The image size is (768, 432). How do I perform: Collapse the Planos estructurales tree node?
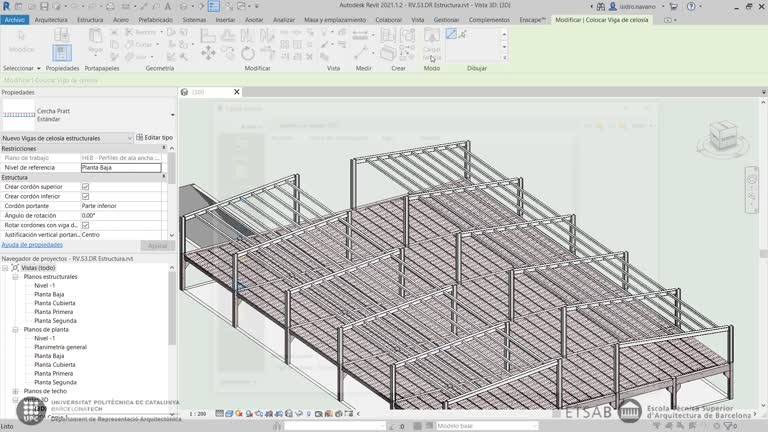(15, 277)
